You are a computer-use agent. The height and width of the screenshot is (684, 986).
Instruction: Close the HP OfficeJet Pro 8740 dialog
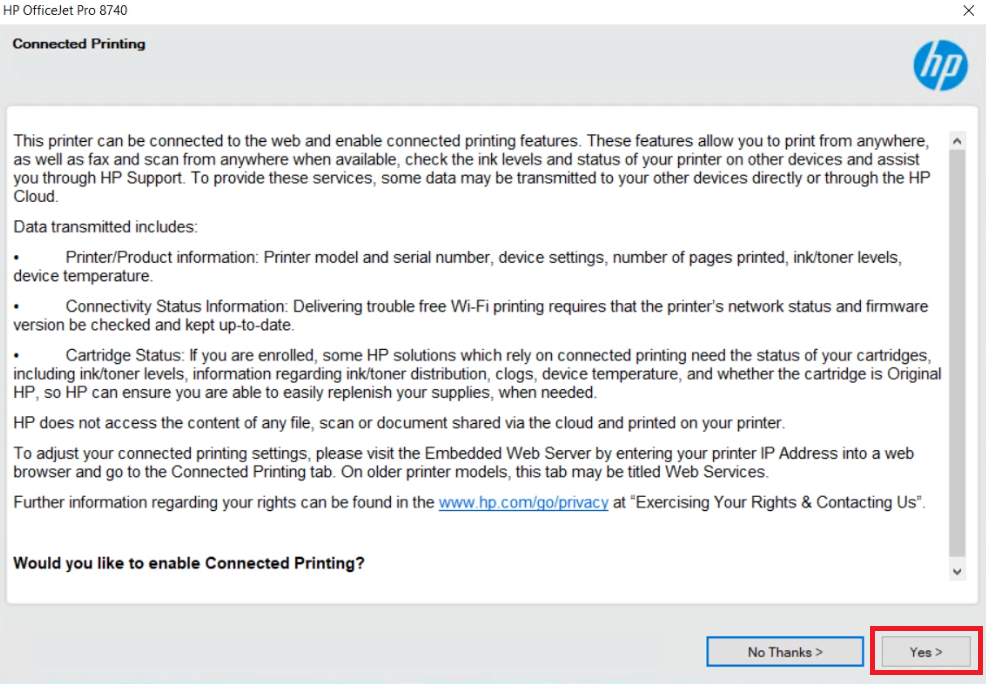968,11
